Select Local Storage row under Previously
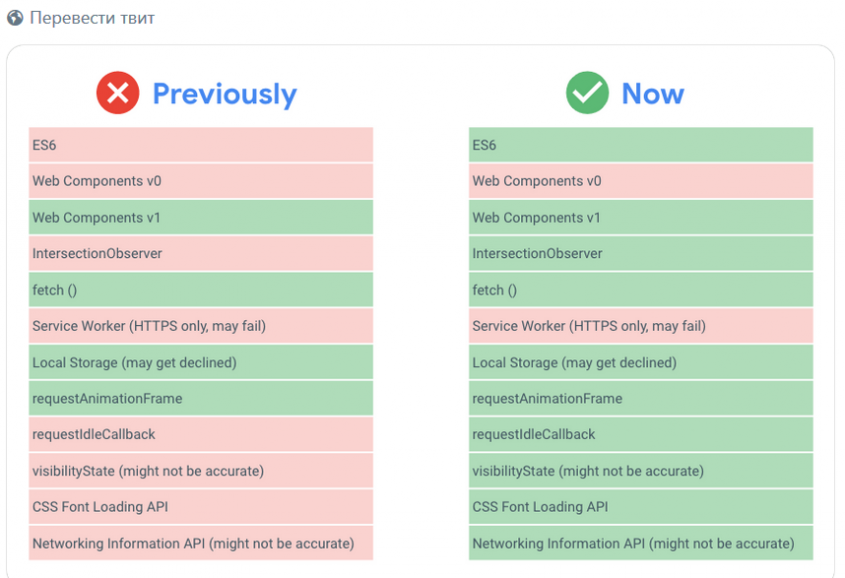Screen dimensions: 845x578 (200, 362)
